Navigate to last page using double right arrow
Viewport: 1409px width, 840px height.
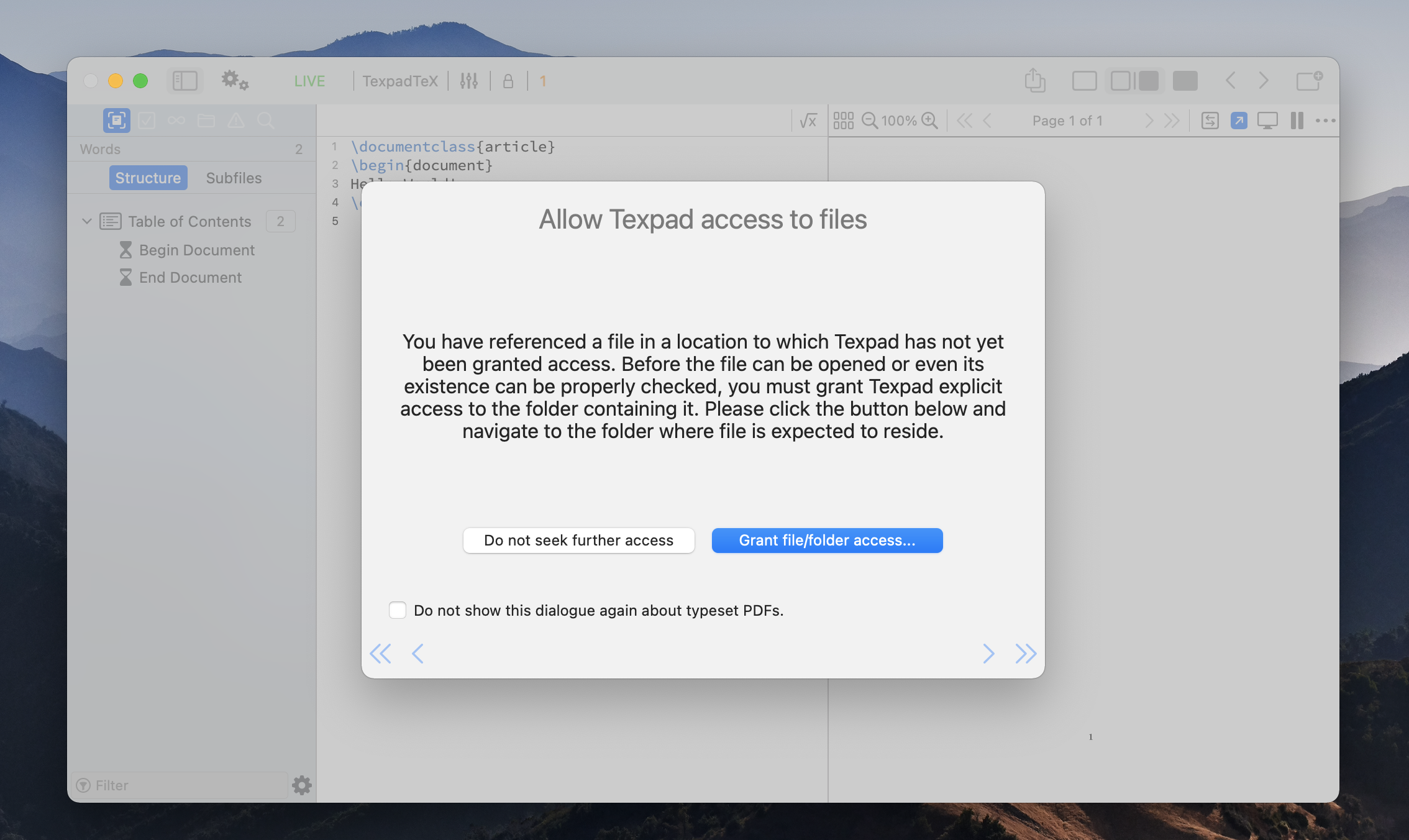pos(1025,652)
